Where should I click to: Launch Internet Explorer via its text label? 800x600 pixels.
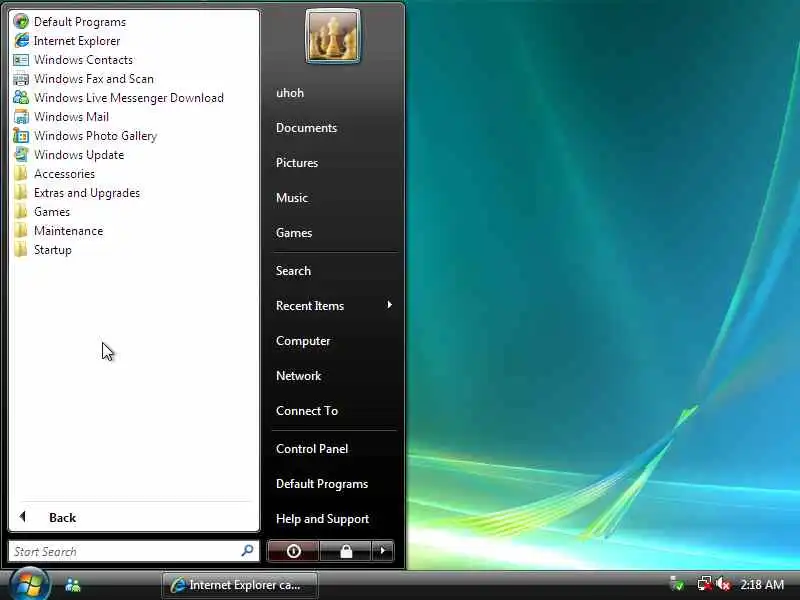click(x=77, y=41)
